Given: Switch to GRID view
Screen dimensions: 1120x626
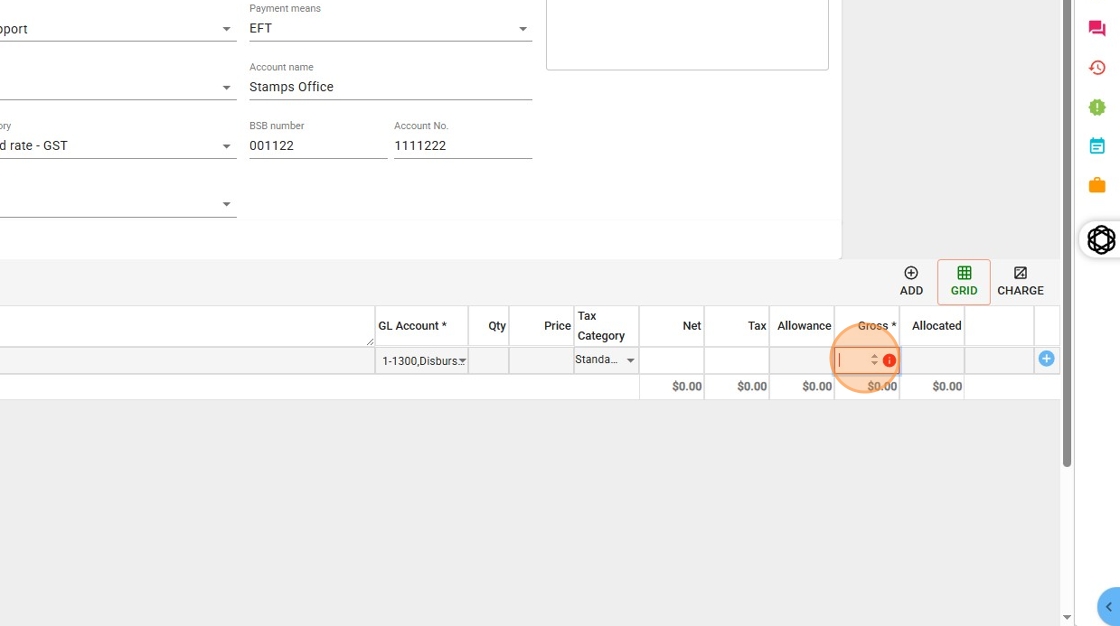Looking at the screenshot, I should 964,281.
